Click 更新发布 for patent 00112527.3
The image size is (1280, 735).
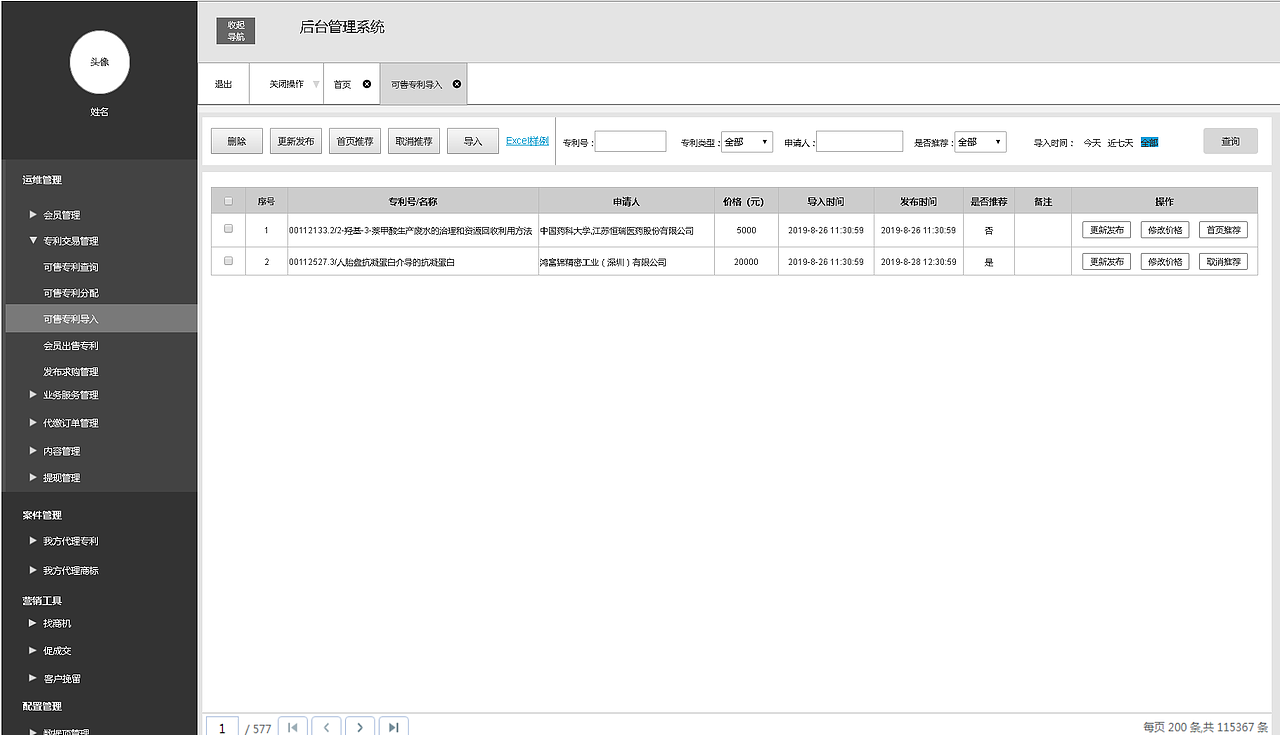(x=1107, y=262)
